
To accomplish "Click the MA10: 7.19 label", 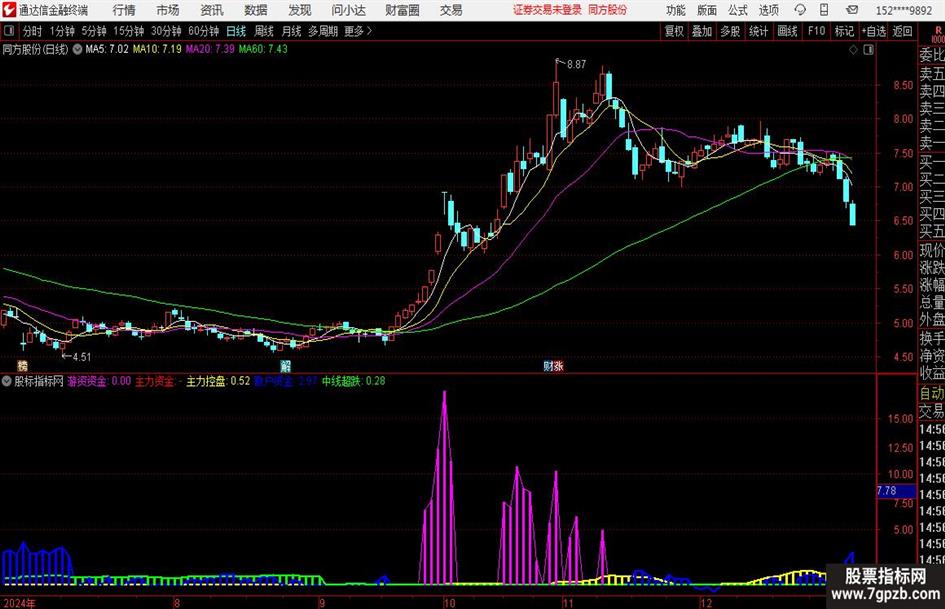I will (x=157, y=49).
